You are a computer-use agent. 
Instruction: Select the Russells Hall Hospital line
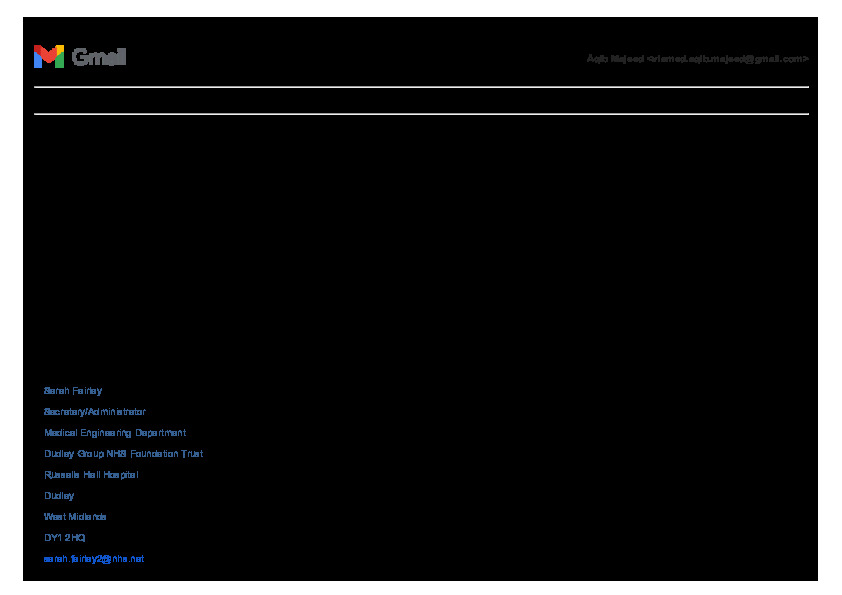click(x=91, y=475)
